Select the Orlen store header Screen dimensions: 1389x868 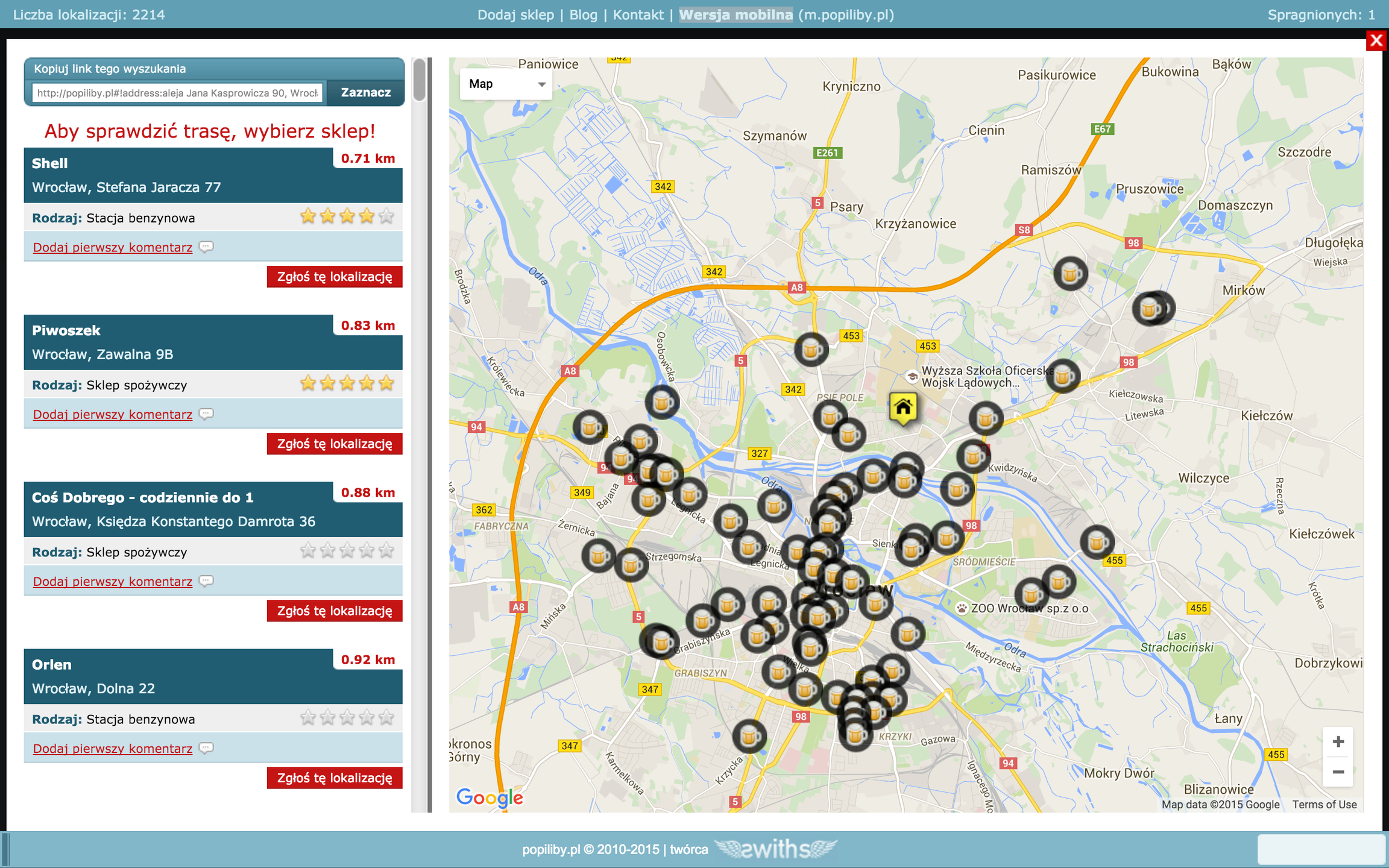[x=213, y=676]
